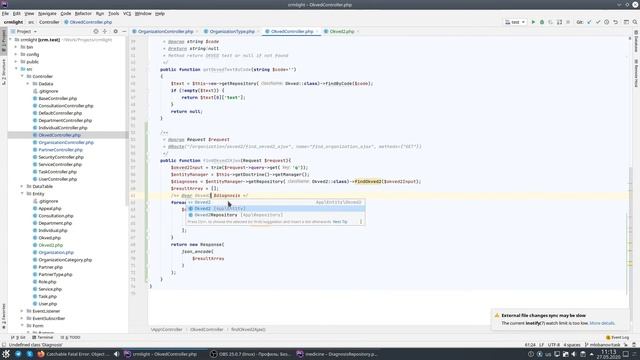Open the Git tool window button

pyautogui.click(x=18, y=338)
